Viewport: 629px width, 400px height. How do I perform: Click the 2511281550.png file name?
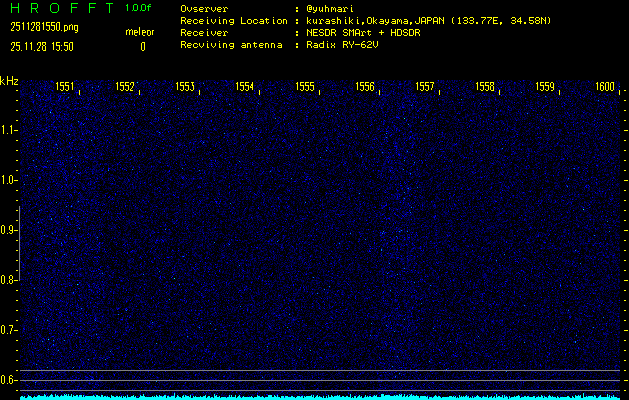point(40,27)
